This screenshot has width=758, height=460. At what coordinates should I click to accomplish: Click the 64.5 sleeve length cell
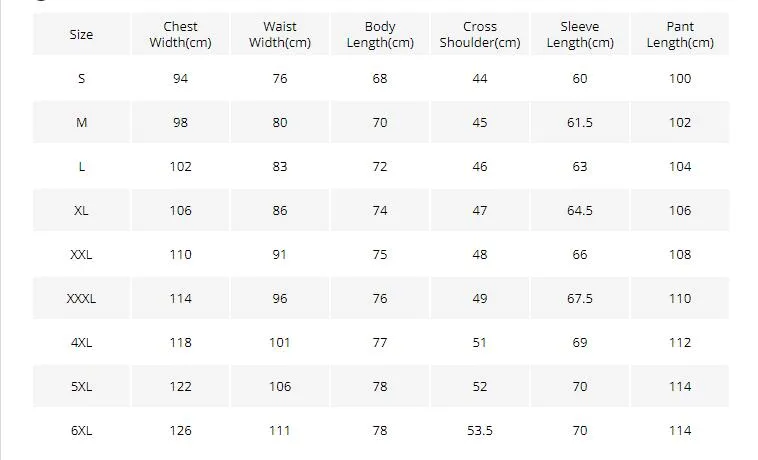[x=580, y=211]
